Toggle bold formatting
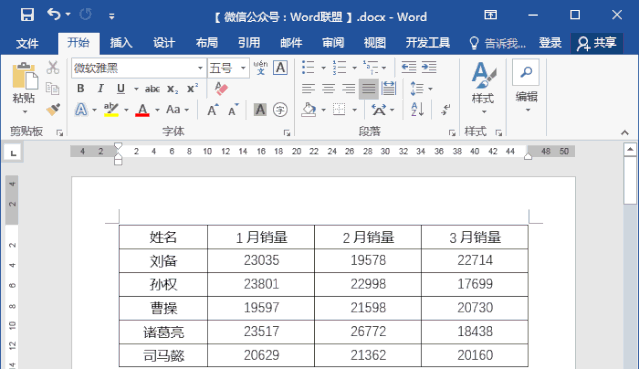 tap(81, 88)
